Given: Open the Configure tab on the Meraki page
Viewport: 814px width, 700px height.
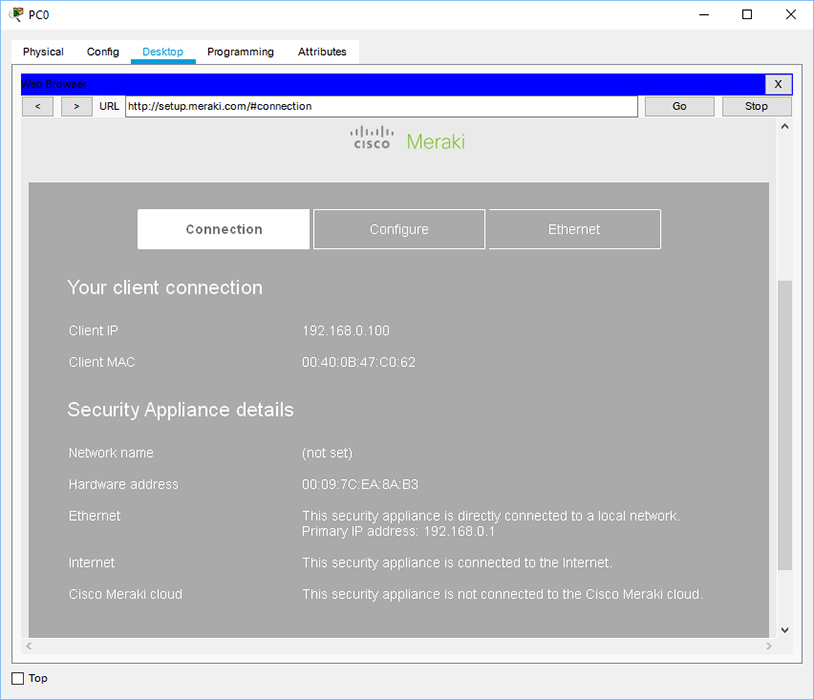Looking at the screenshot, I should tap(399, 229).
